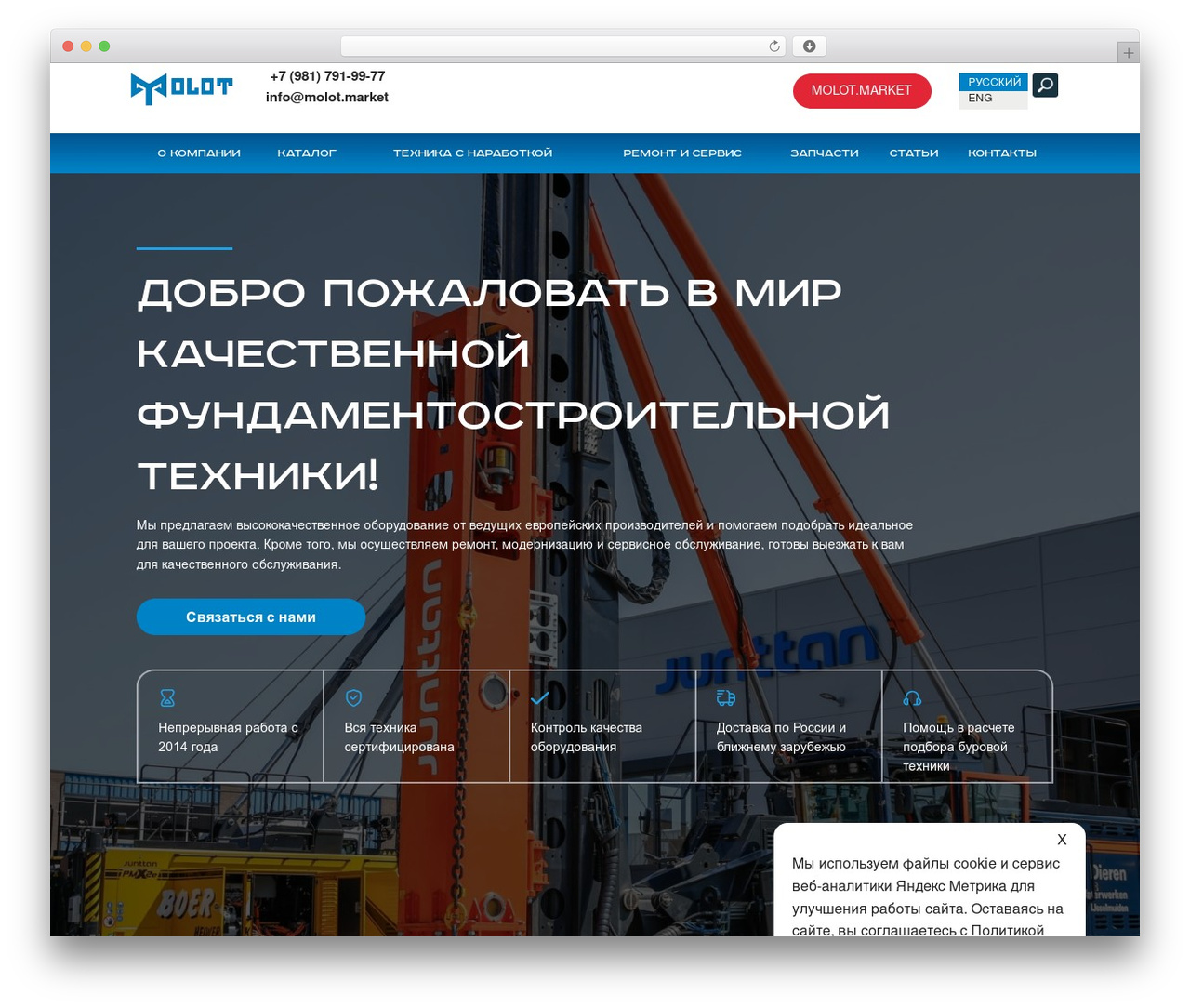Screen dimensions: 1190x1008
Task: Click the browser reload icon
Action: tap(774, 46)
